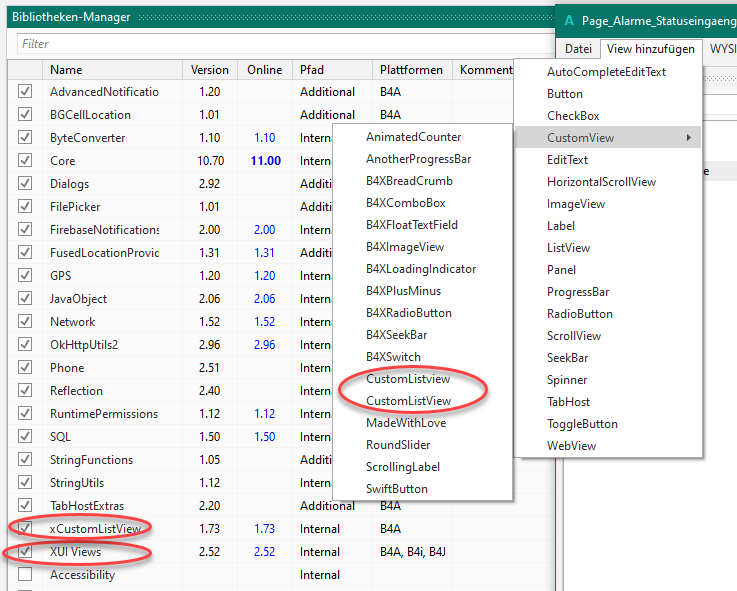Uncheck the XUI Views library checkbox
Viewport: 737px width, 591px height.
click(x=25, y=552)
